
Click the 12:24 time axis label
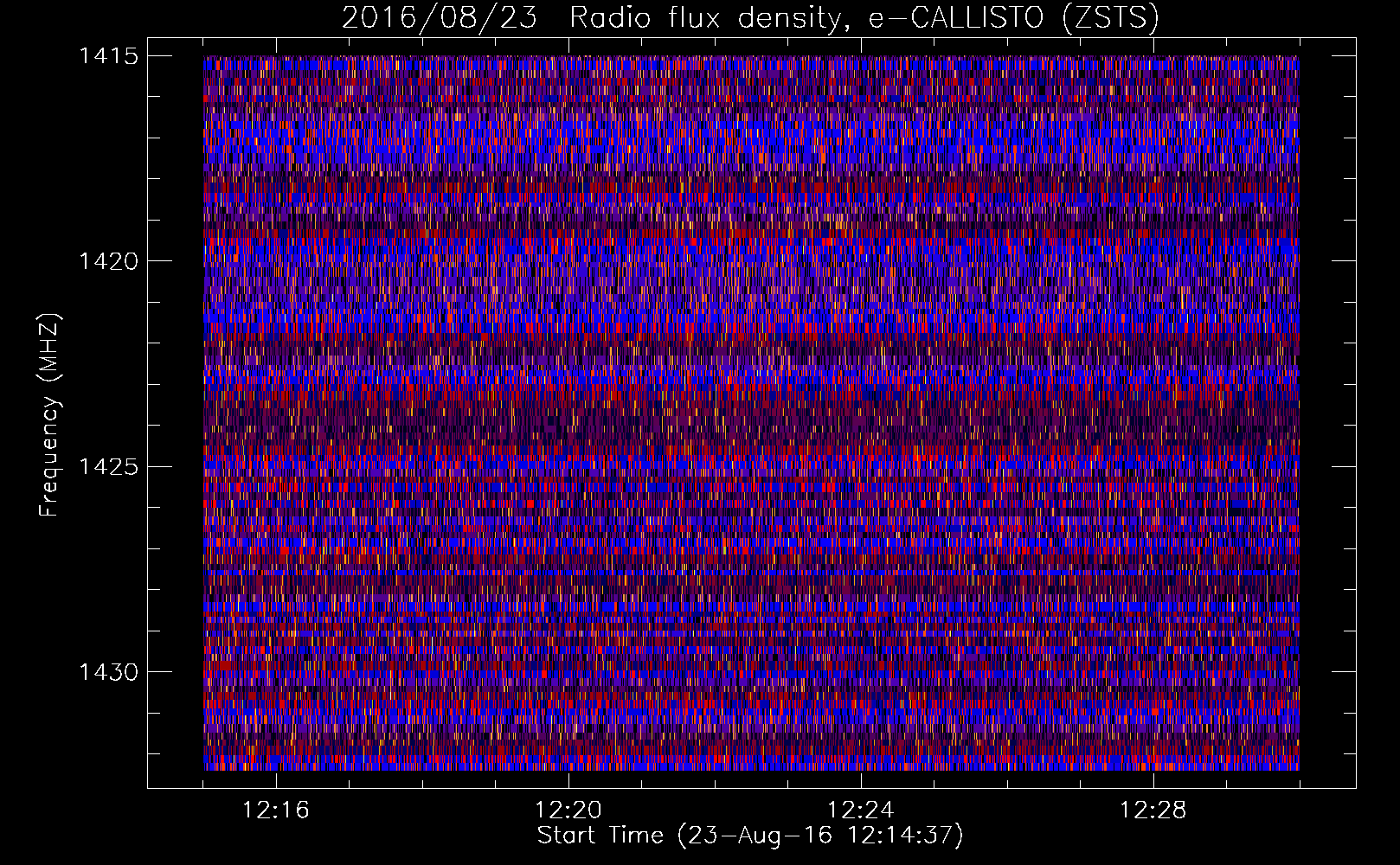point(861,811)
